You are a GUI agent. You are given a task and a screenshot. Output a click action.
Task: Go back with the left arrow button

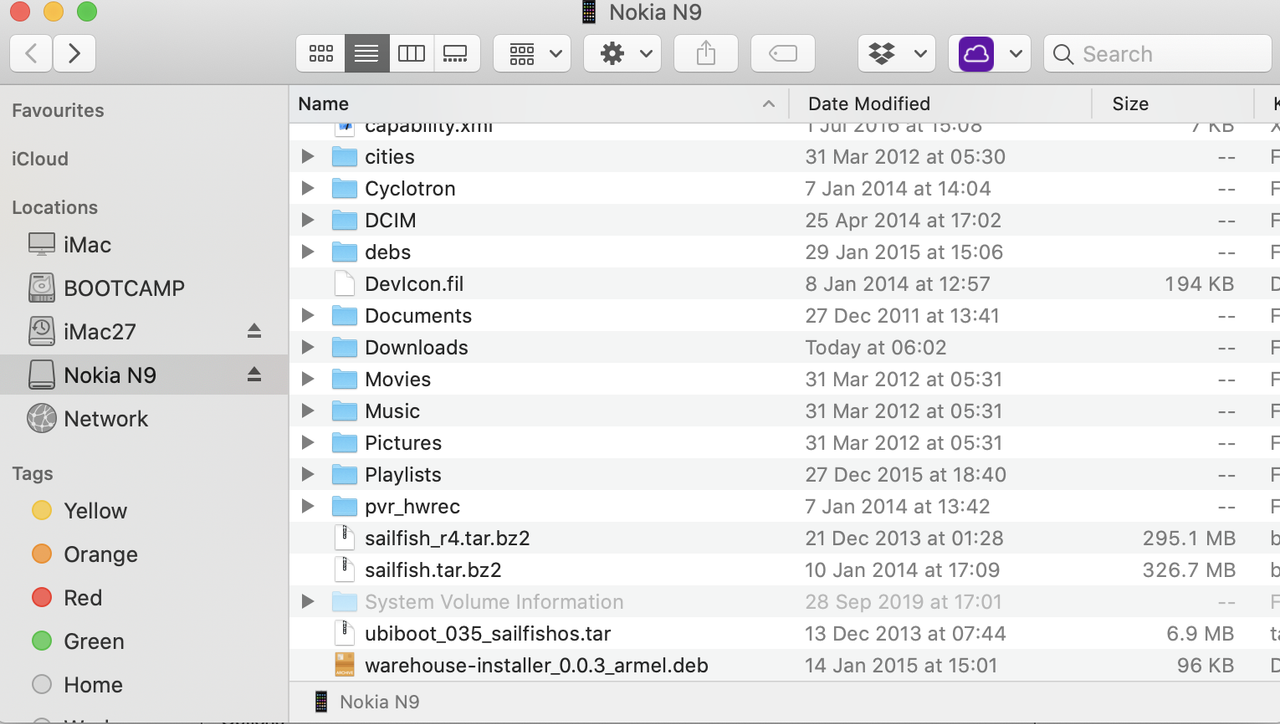pyautogui.click(x=31, y=54)
